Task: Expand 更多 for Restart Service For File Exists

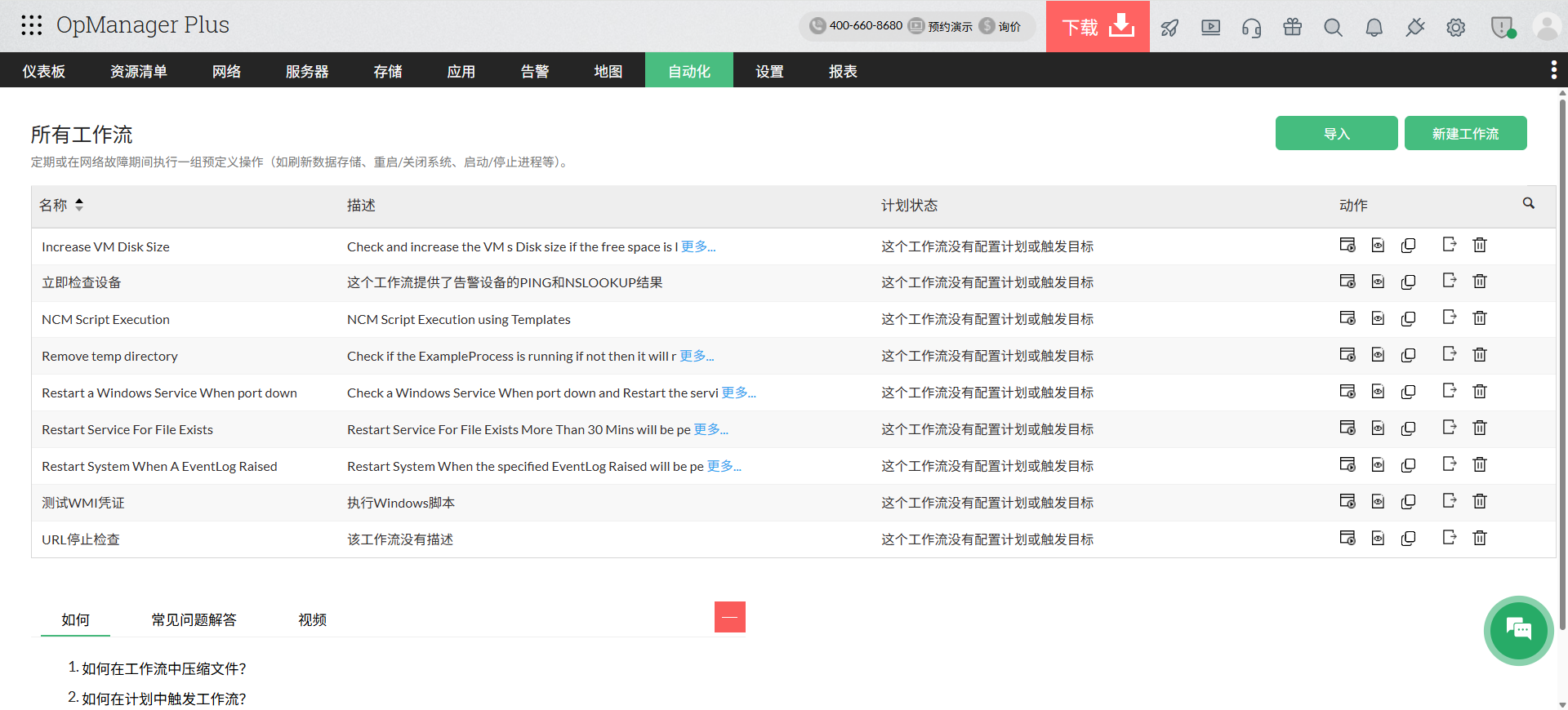Action: coord(710,429)
